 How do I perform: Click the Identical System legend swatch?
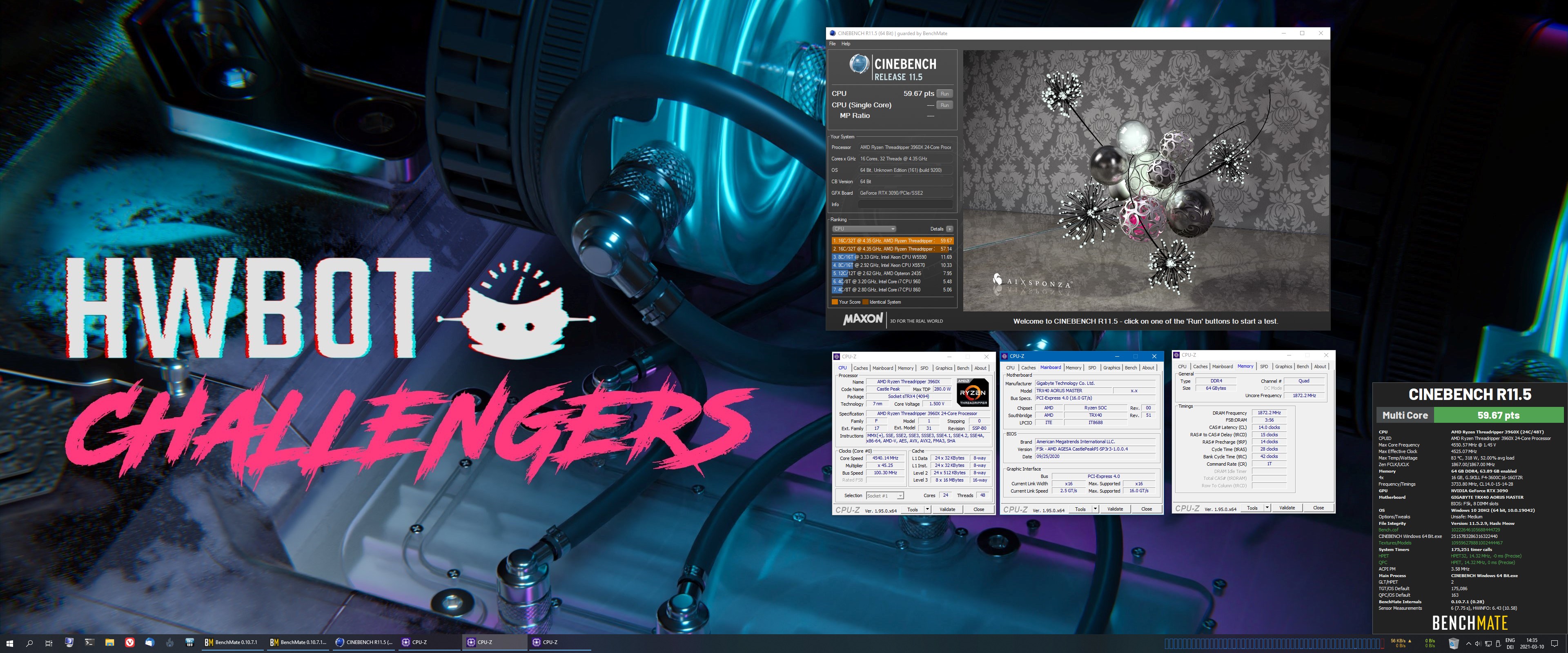(865, 302)
